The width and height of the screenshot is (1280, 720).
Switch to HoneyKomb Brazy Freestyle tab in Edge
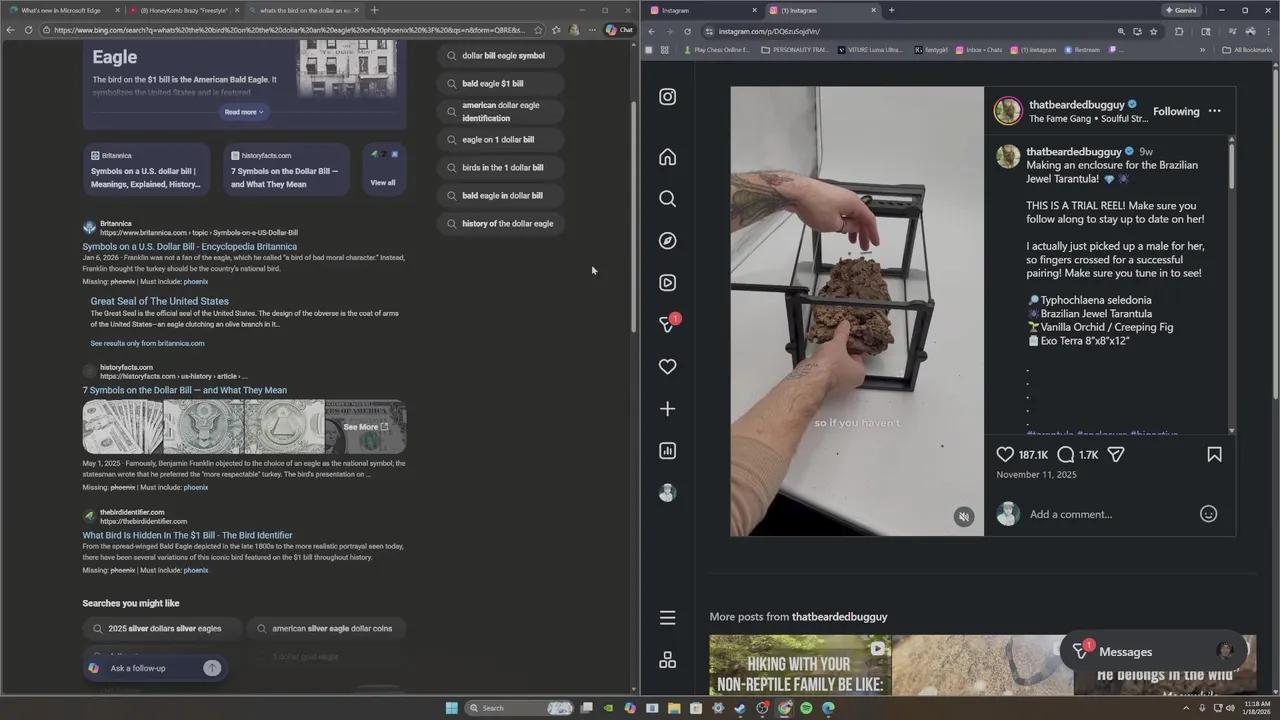(184, 10)
